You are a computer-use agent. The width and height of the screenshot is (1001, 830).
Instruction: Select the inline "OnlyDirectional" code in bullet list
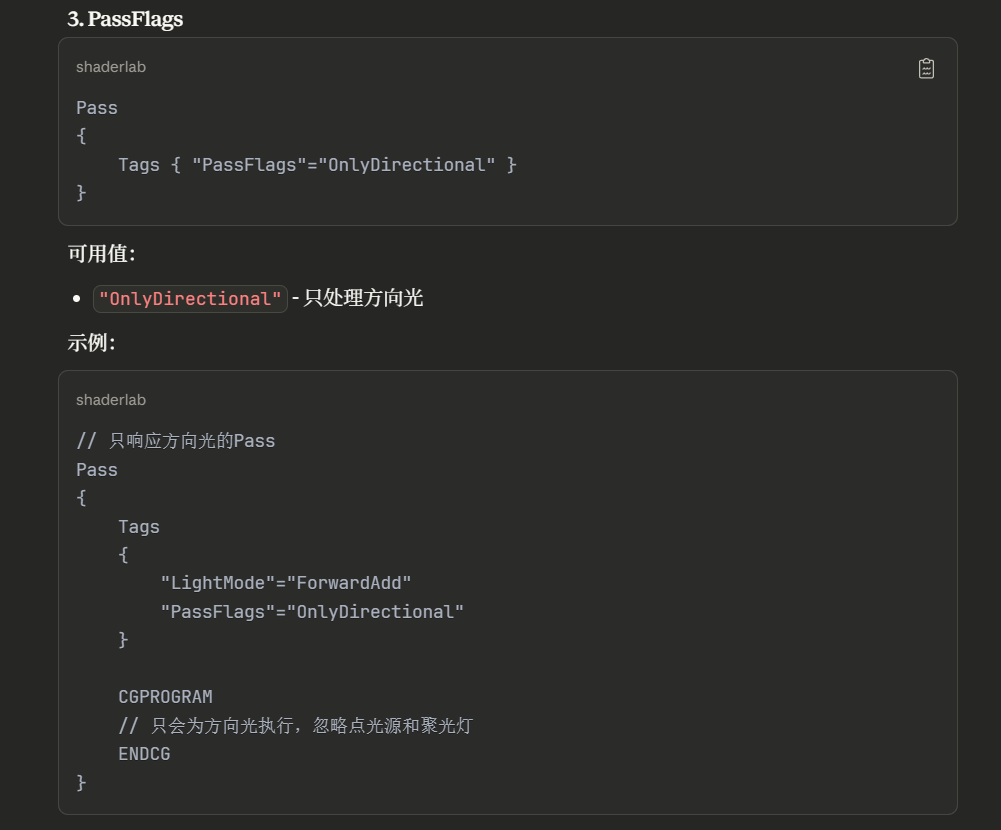point(190,299)
